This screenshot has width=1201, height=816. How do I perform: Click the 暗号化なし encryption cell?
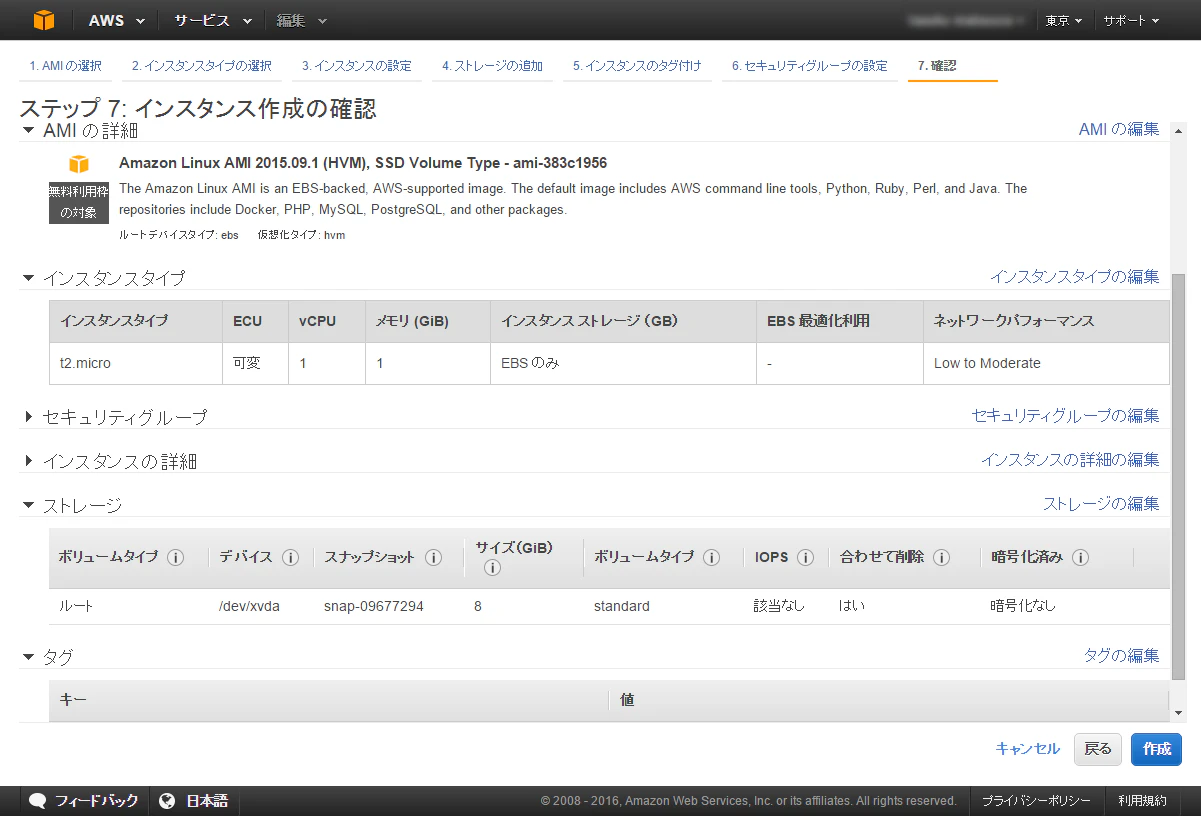(1023, 607)
